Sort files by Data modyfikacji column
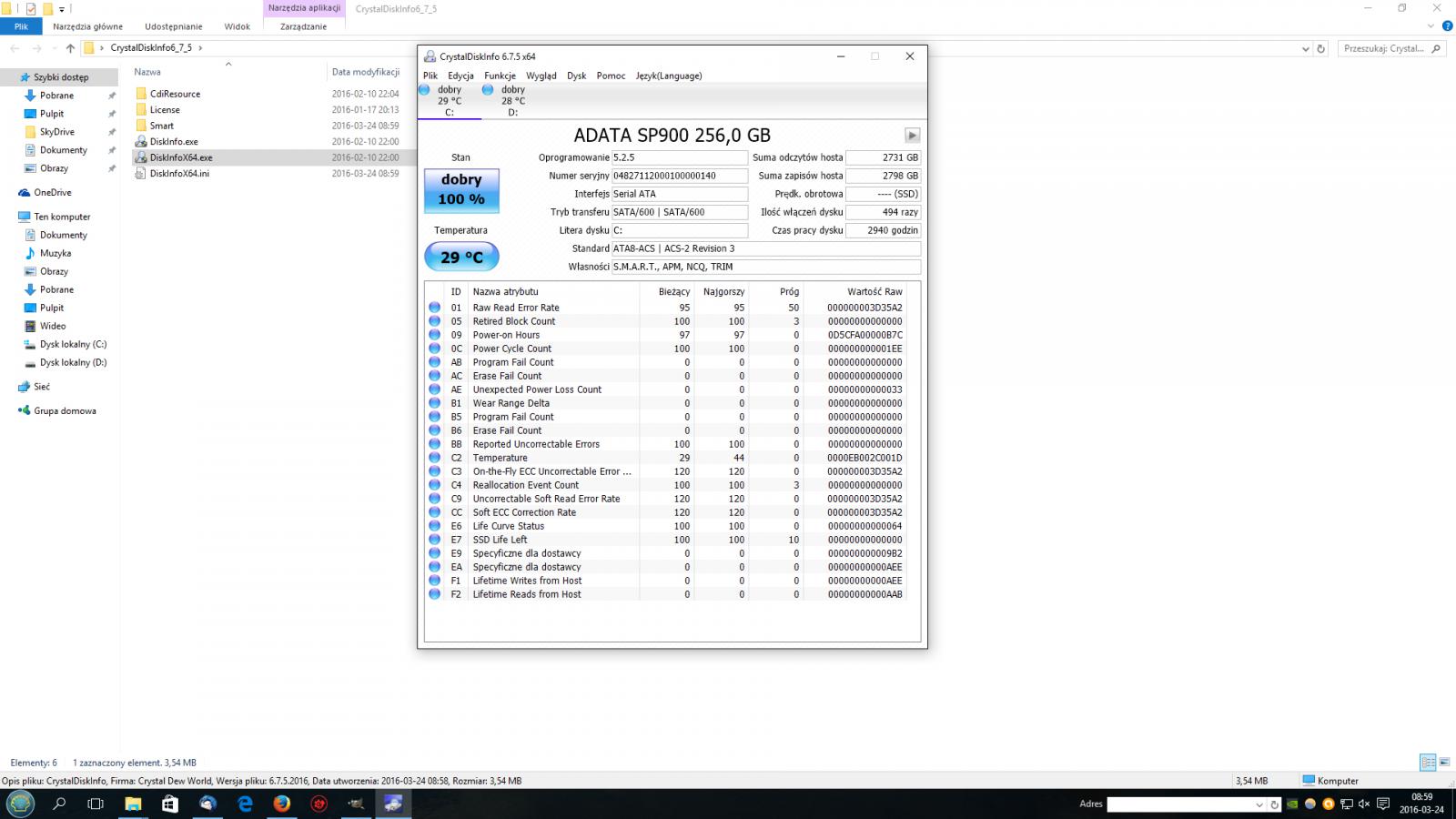1456x819 pixels. pos(366,72)
